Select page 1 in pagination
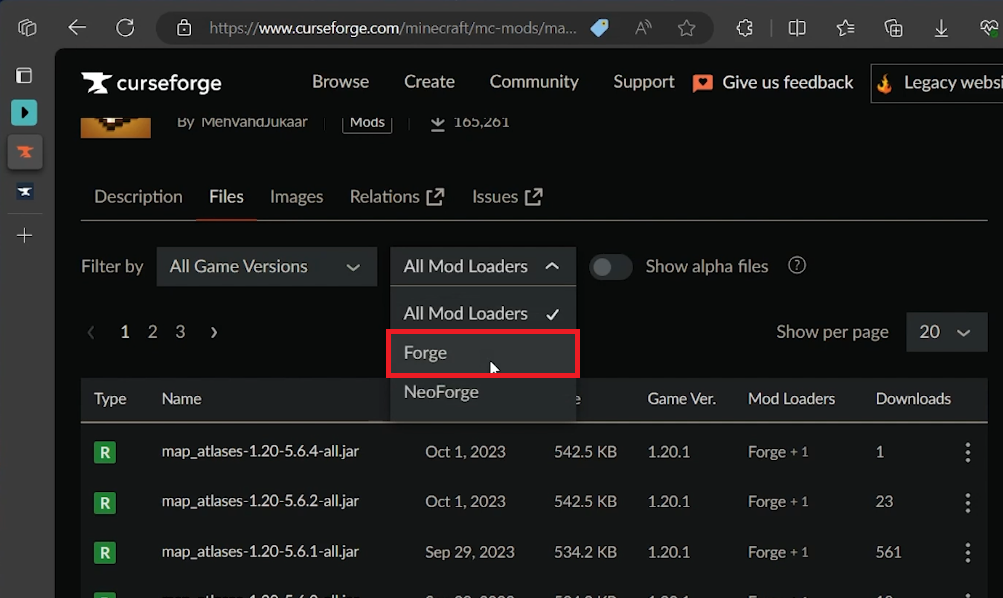This screenshot has height=598, width=1003. coord(125,332)
